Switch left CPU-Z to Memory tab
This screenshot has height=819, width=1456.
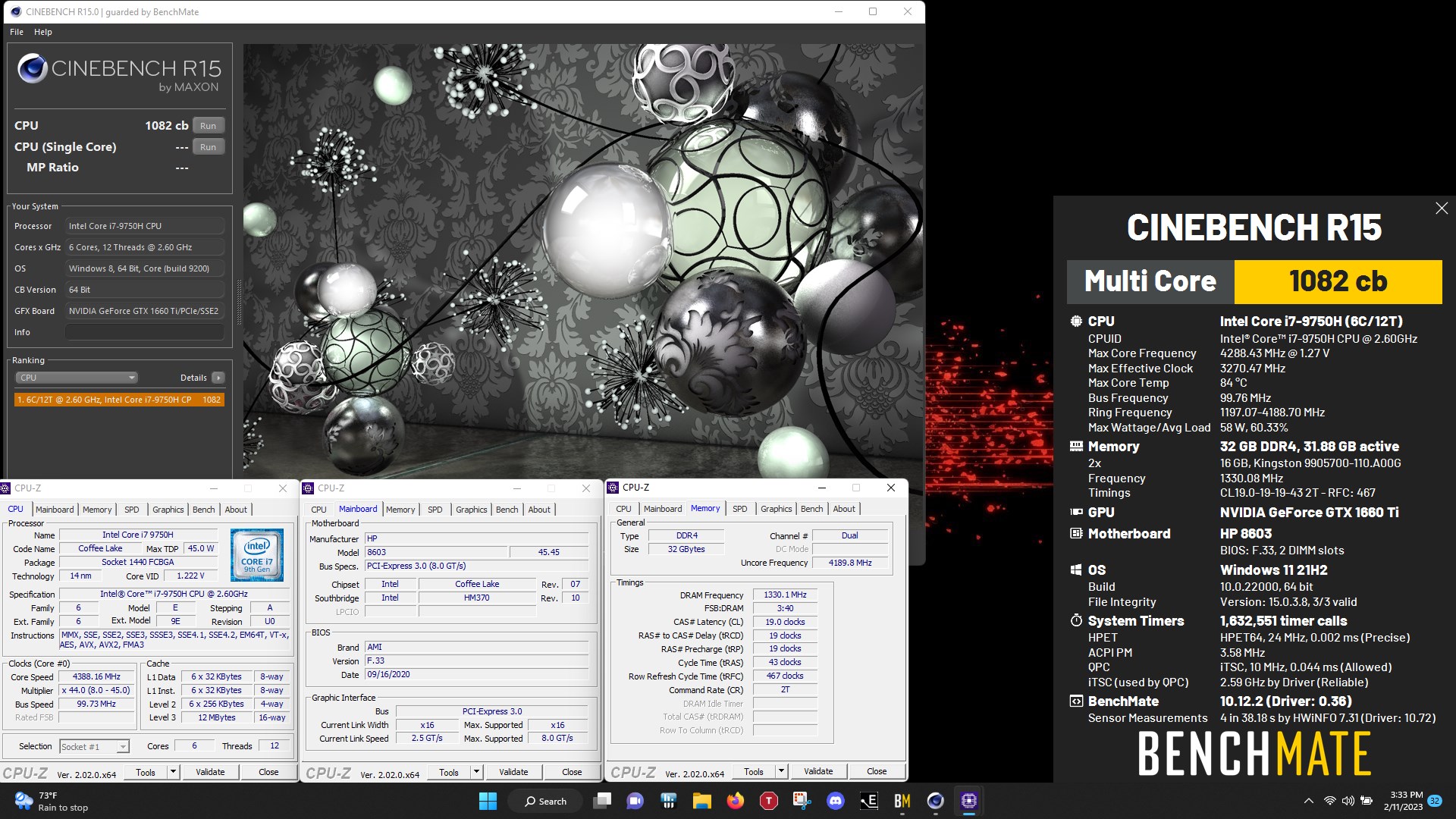[97, 510]
